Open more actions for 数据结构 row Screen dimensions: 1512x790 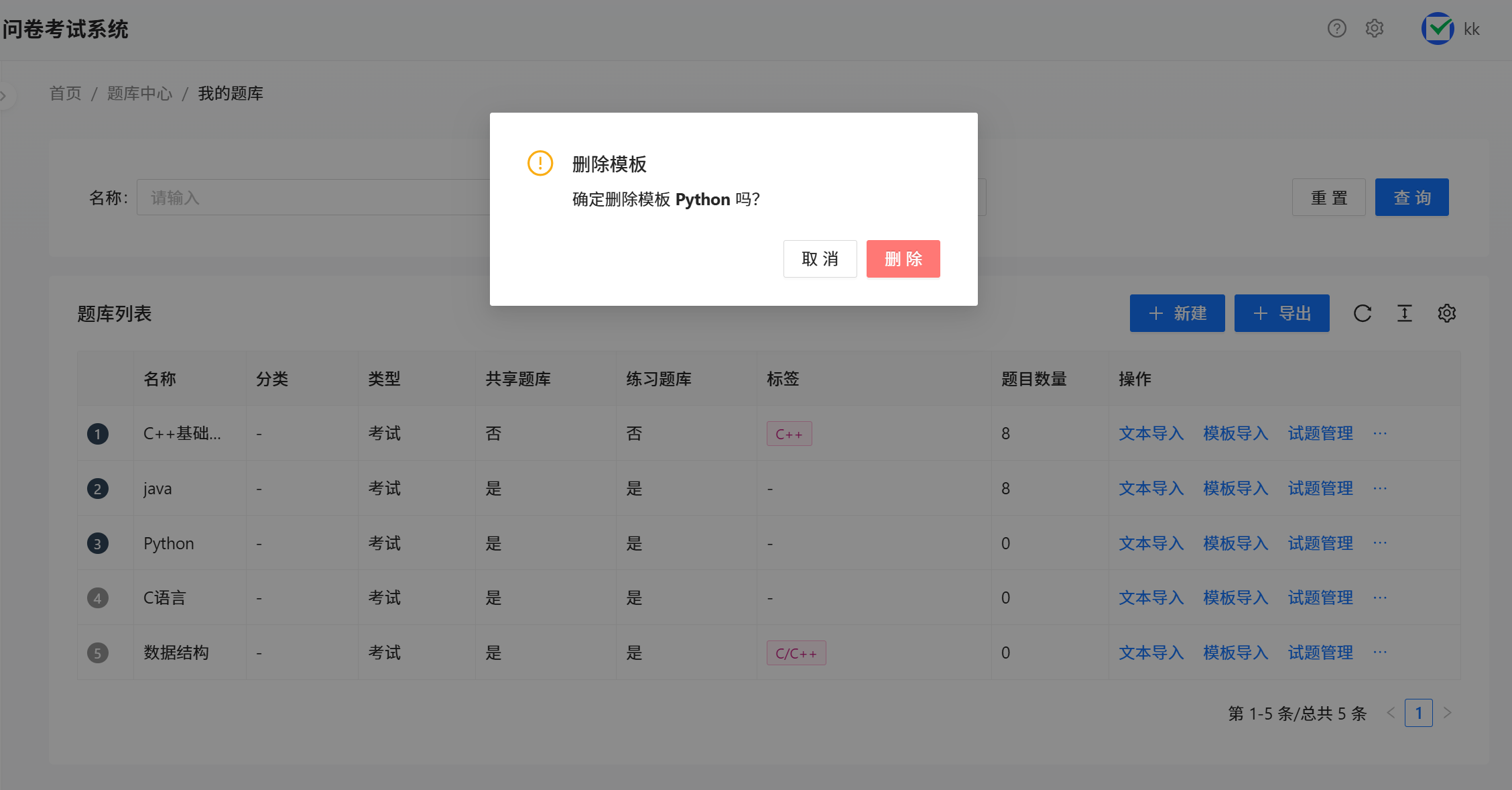(x=1380, y=652)
